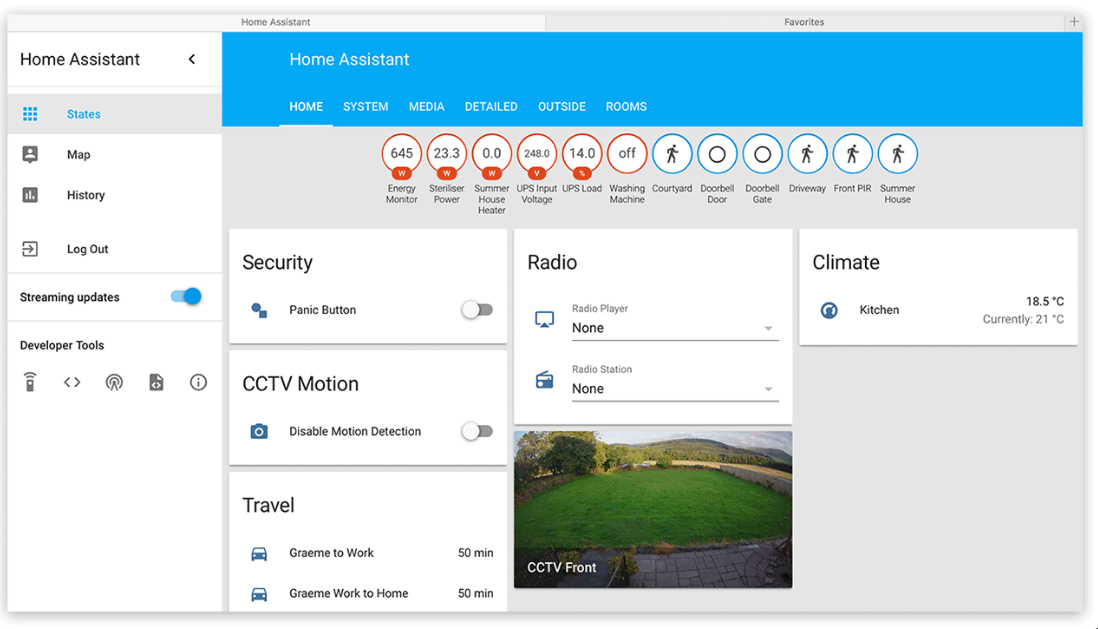Click the 18.5 °C target temperature
The width and height of the screenshot is (1098, 629).
click(x=1045, y=301)
